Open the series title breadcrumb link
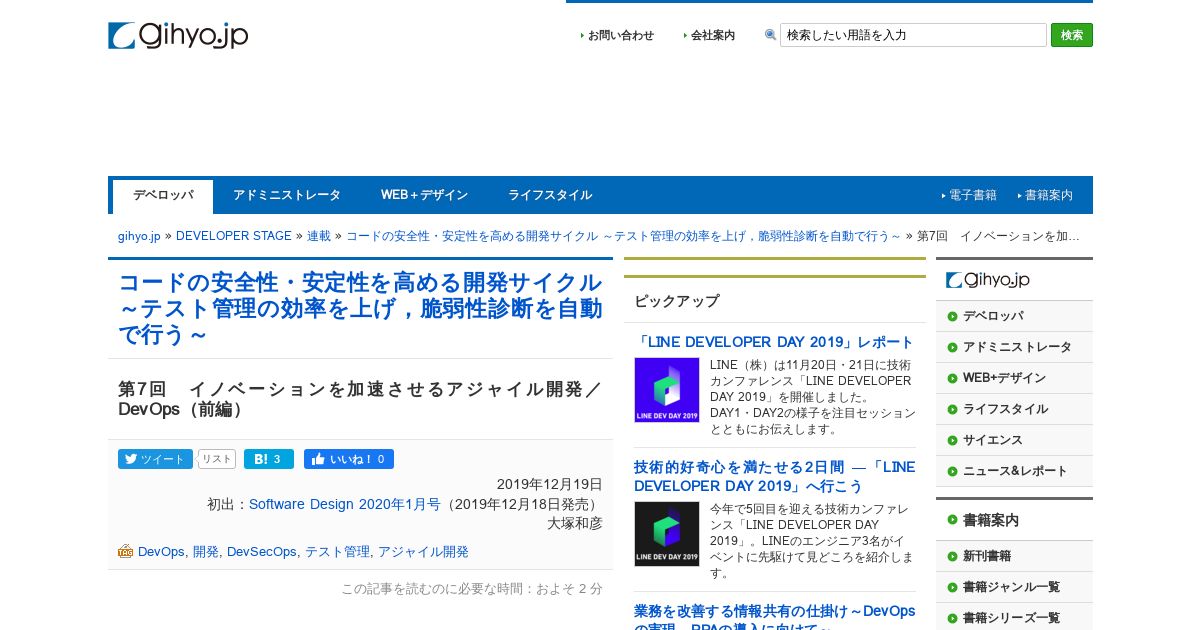The image size is (1200, 630). pos(623,236)
